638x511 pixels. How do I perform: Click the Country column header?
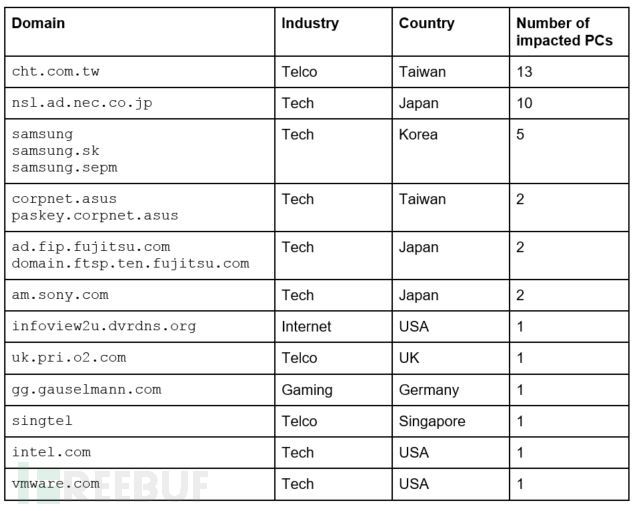(426, 23)
